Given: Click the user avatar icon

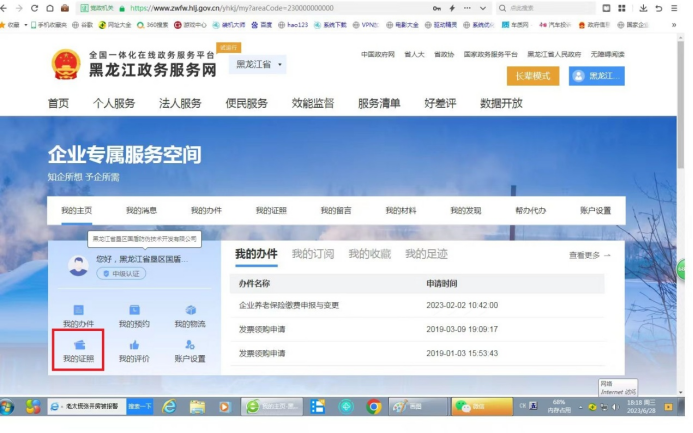Looking at the screenshot, I should (77, 265).
